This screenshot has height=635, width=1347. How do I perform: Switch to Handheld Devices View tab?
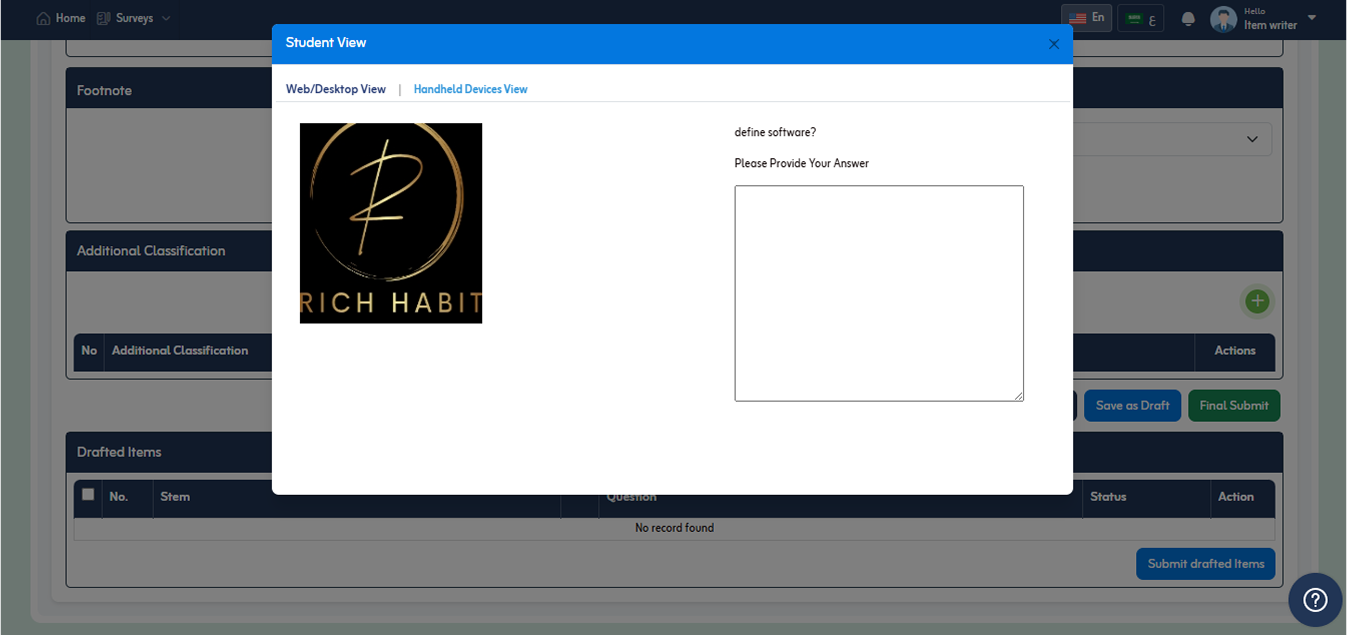pos(470,89)
